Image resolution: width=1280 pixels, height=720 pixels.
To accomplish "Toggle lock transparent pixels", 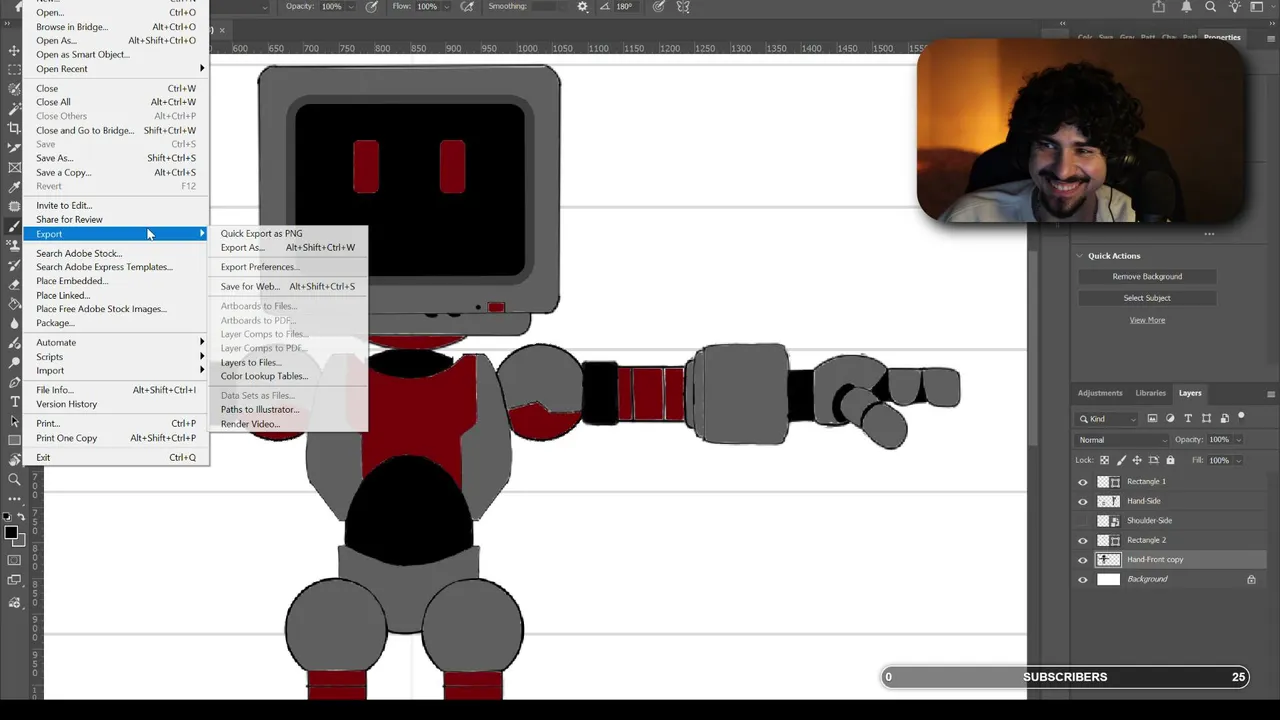I will point(1104,460).
